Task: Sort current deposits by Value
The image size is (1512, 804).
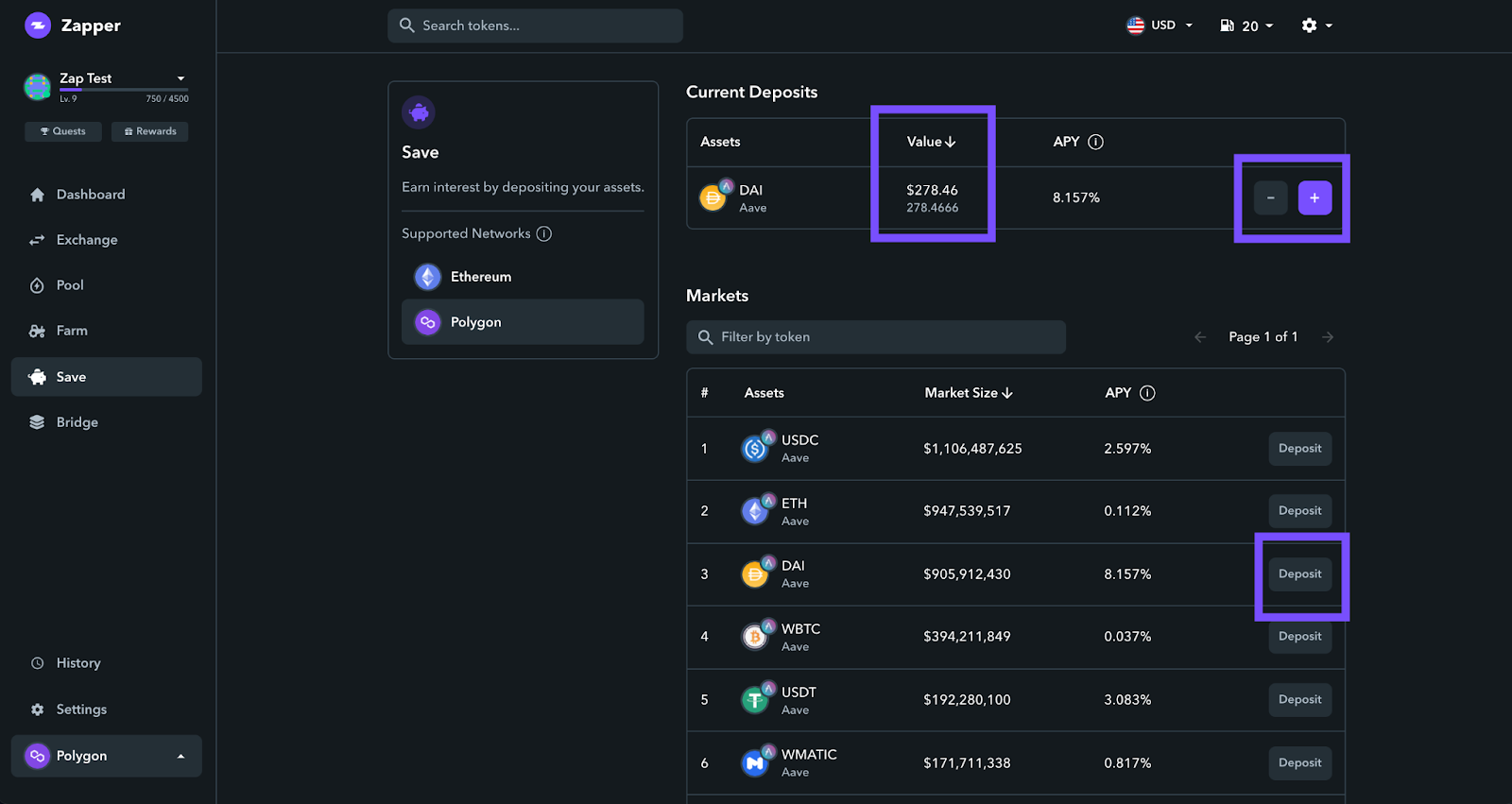Action: point(931,142)
